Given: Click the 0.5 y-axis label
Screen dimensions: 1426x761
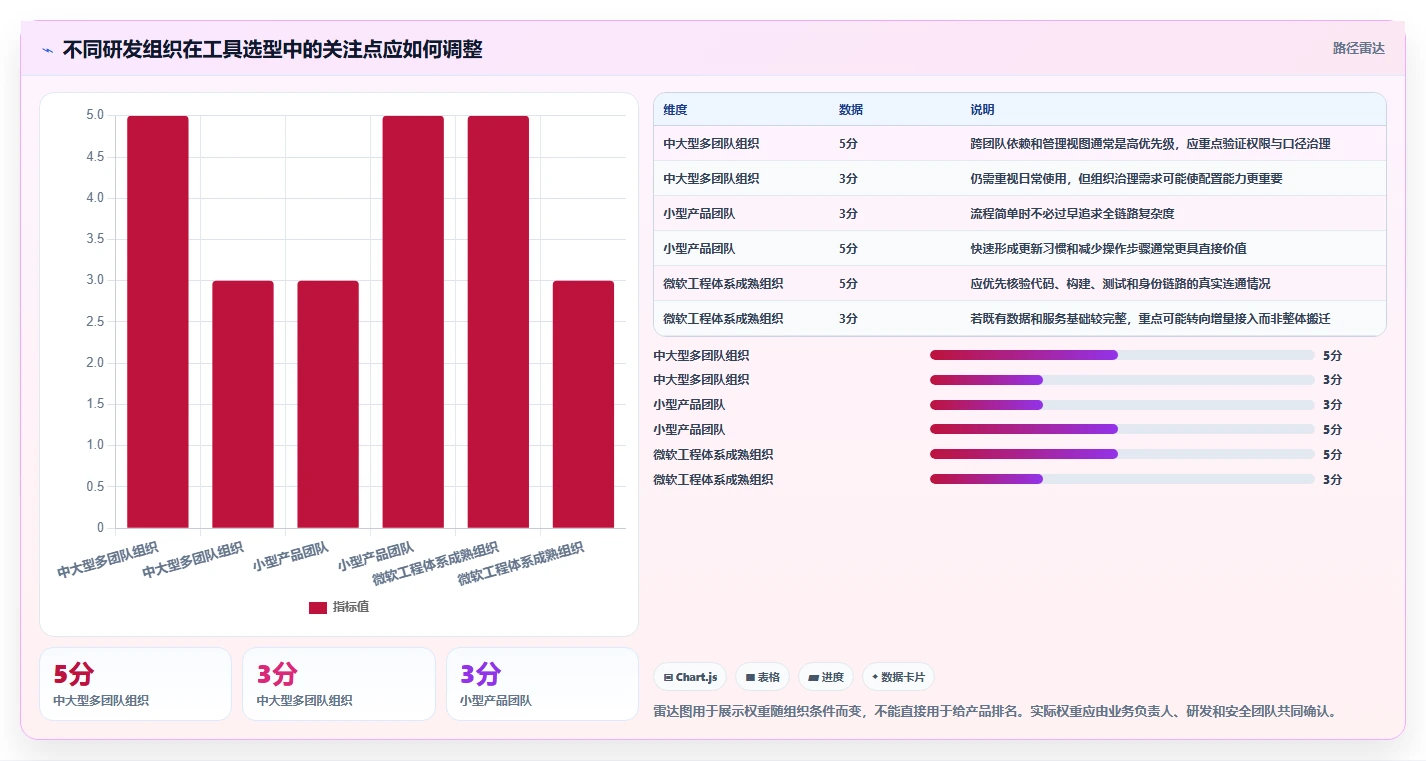Looking at the screenshot, I should click(95, 486).
